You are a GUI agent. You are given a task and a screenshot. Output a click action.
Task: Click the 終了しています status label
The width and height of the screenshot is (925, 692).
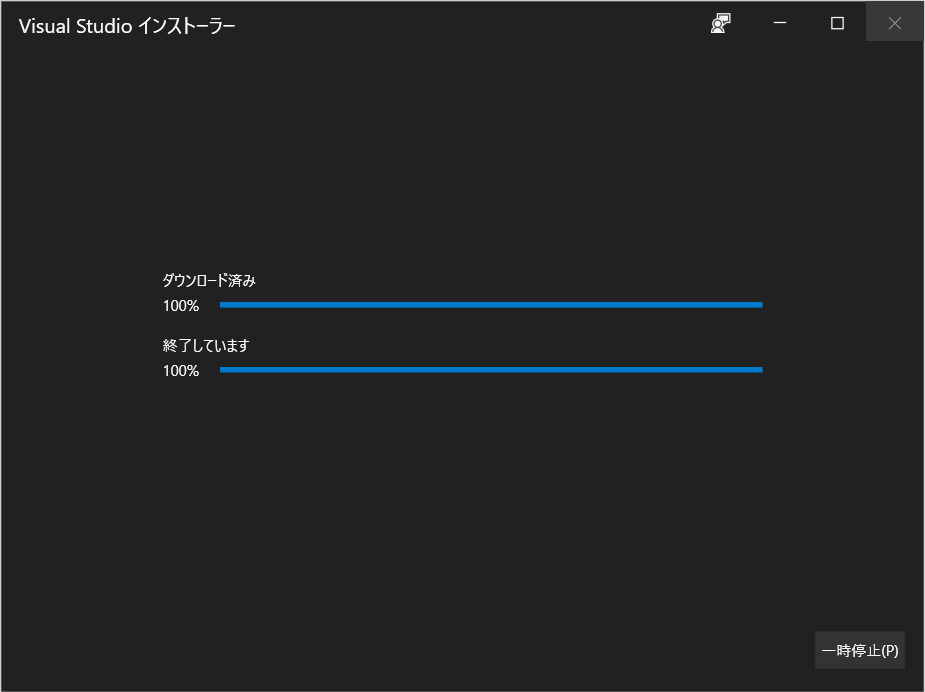pos(206,346)
